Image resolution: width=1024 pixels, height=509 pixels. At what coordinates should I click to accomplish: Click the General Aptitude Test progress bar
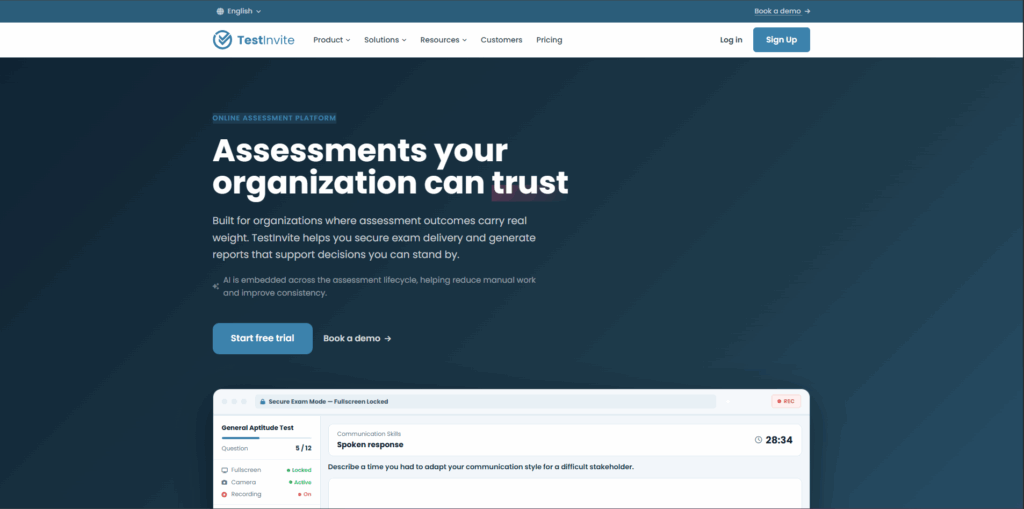(x=266, y=438)
